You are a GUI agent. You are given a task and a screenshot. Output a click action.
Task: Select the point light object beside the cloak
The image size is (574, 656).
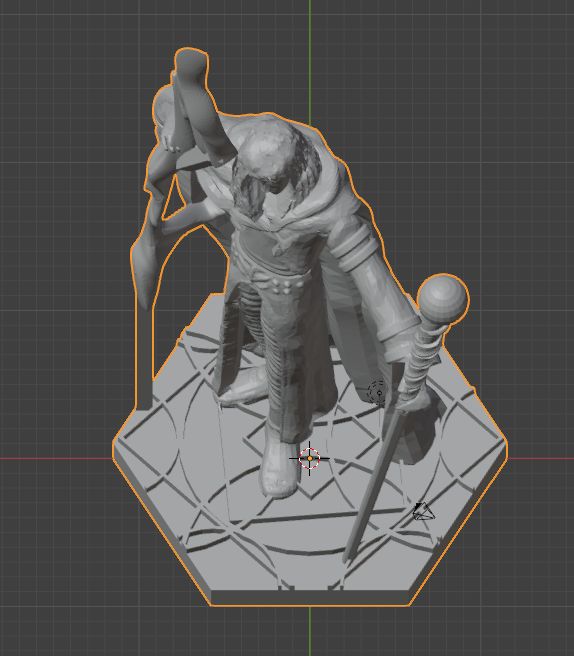(x=378, y=392)
